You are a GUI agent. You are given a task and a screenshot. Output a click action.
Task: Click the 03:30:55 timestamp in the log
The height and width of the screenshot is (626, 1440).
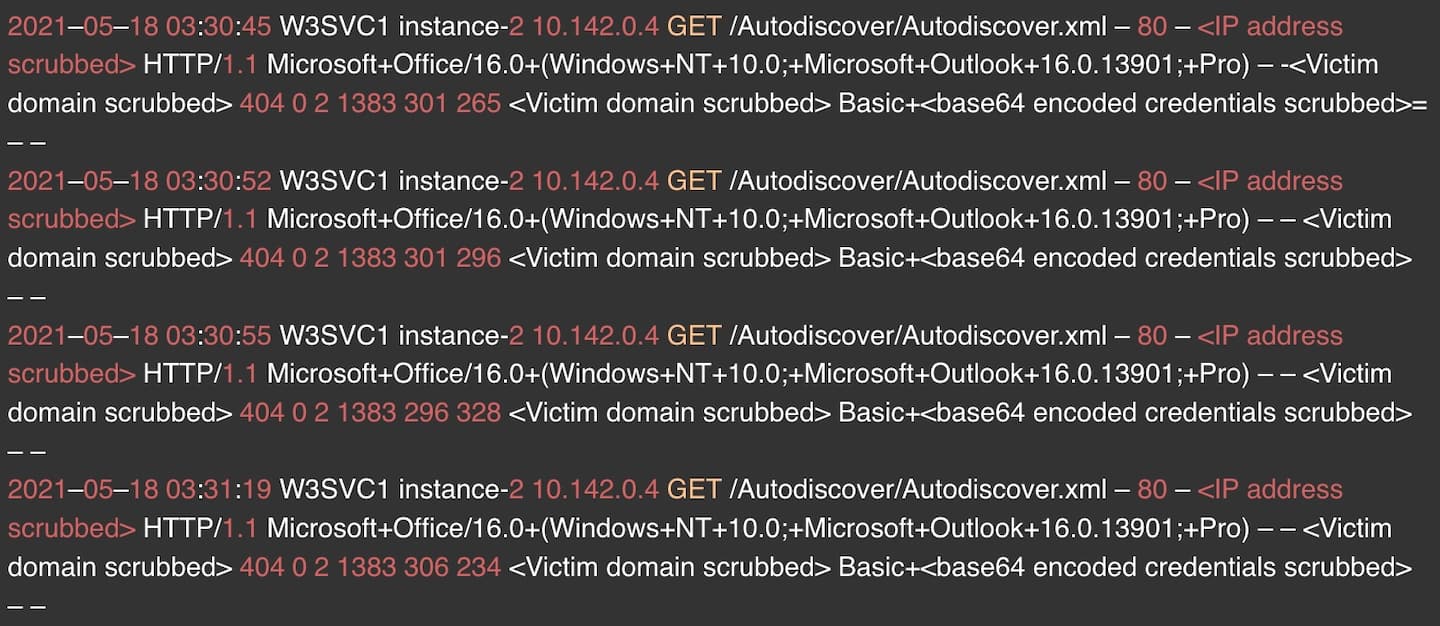(219, 335)
